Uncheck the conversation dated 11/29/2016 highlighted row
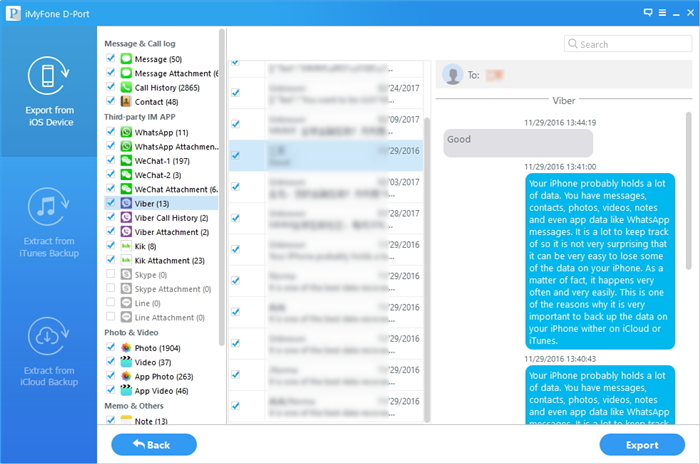Screen dimensions: 700x464 point(235,155)
